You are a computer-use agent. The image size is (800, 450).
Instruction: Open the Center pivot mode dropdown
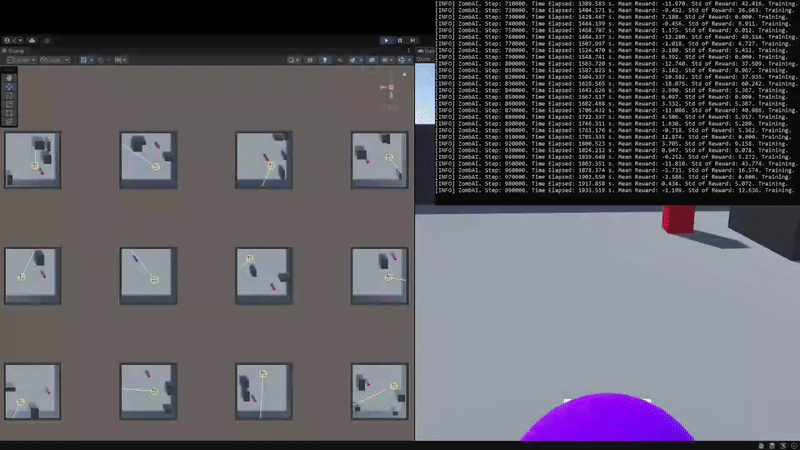[21, 60]
